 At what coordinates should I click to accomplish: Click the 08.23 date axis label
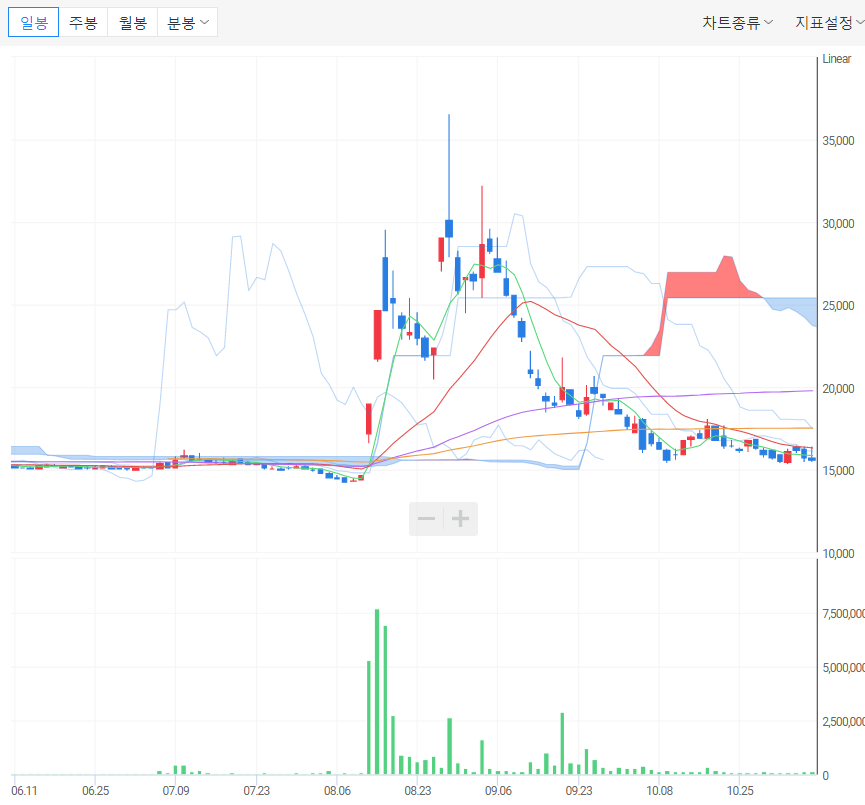(418, 791)
